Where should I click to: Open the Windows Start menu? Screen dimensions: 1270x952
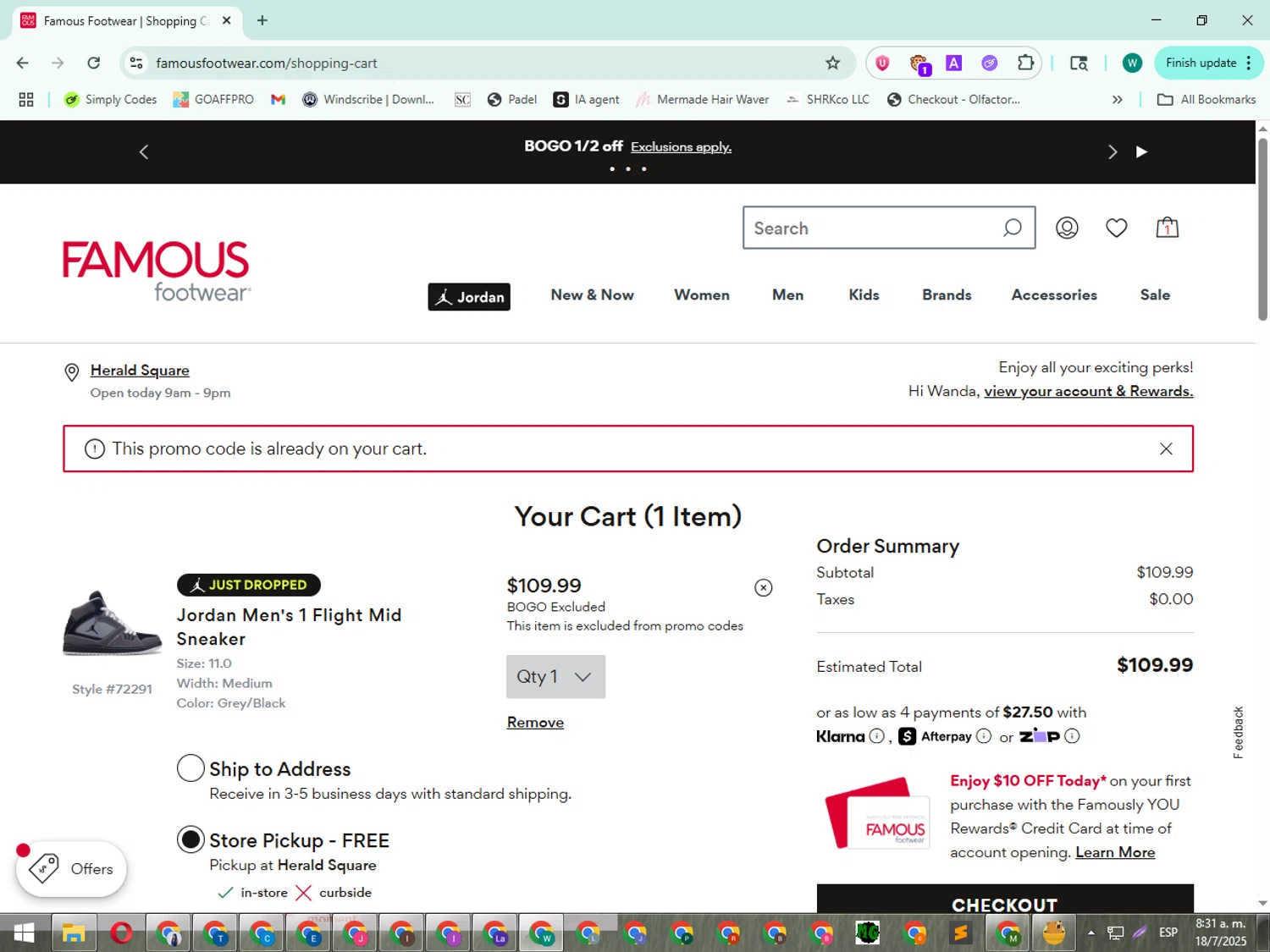[24, 933]
